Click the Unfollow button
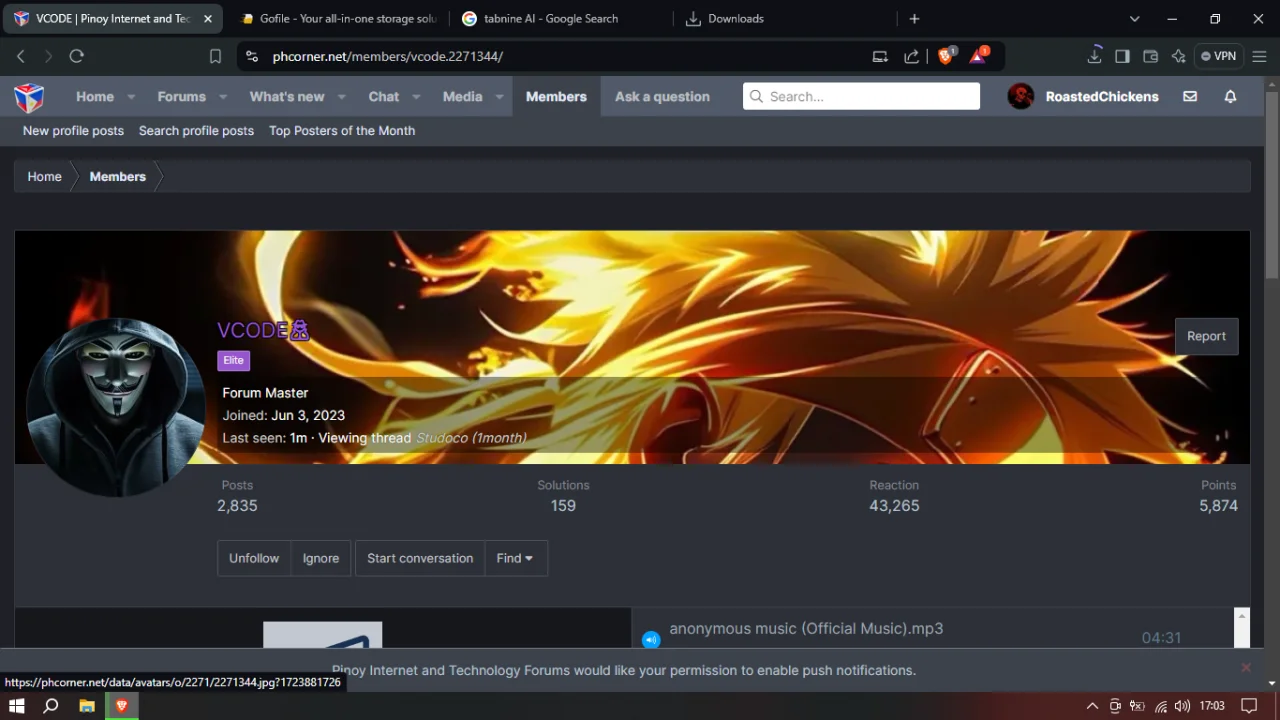The height and width of the screenshot is (720, 1280). tap(254, 558)
